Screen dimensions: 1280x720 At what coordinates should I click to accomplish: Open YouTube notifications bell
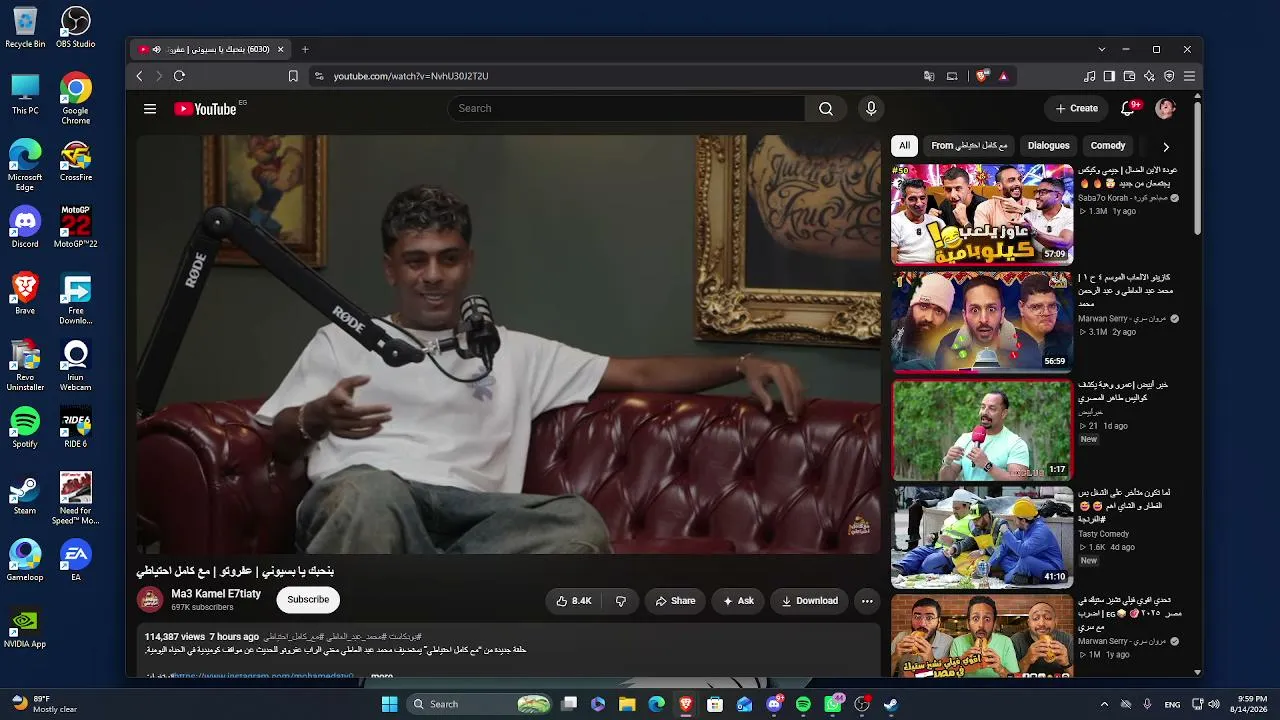(x=1128, y=108)
